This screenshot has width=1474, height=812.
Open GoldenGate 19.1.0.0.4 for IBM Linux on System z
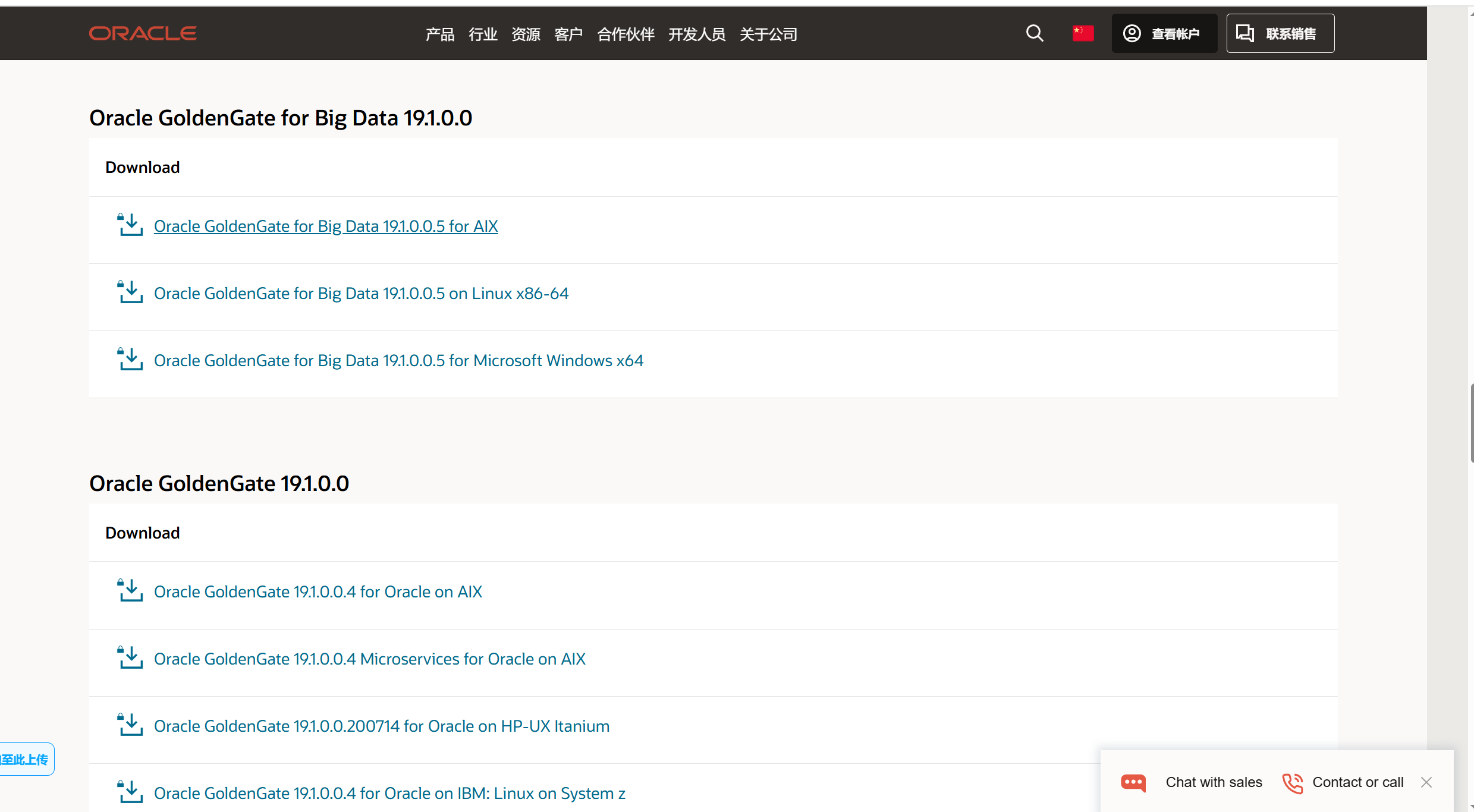click(x=389, y=794)
